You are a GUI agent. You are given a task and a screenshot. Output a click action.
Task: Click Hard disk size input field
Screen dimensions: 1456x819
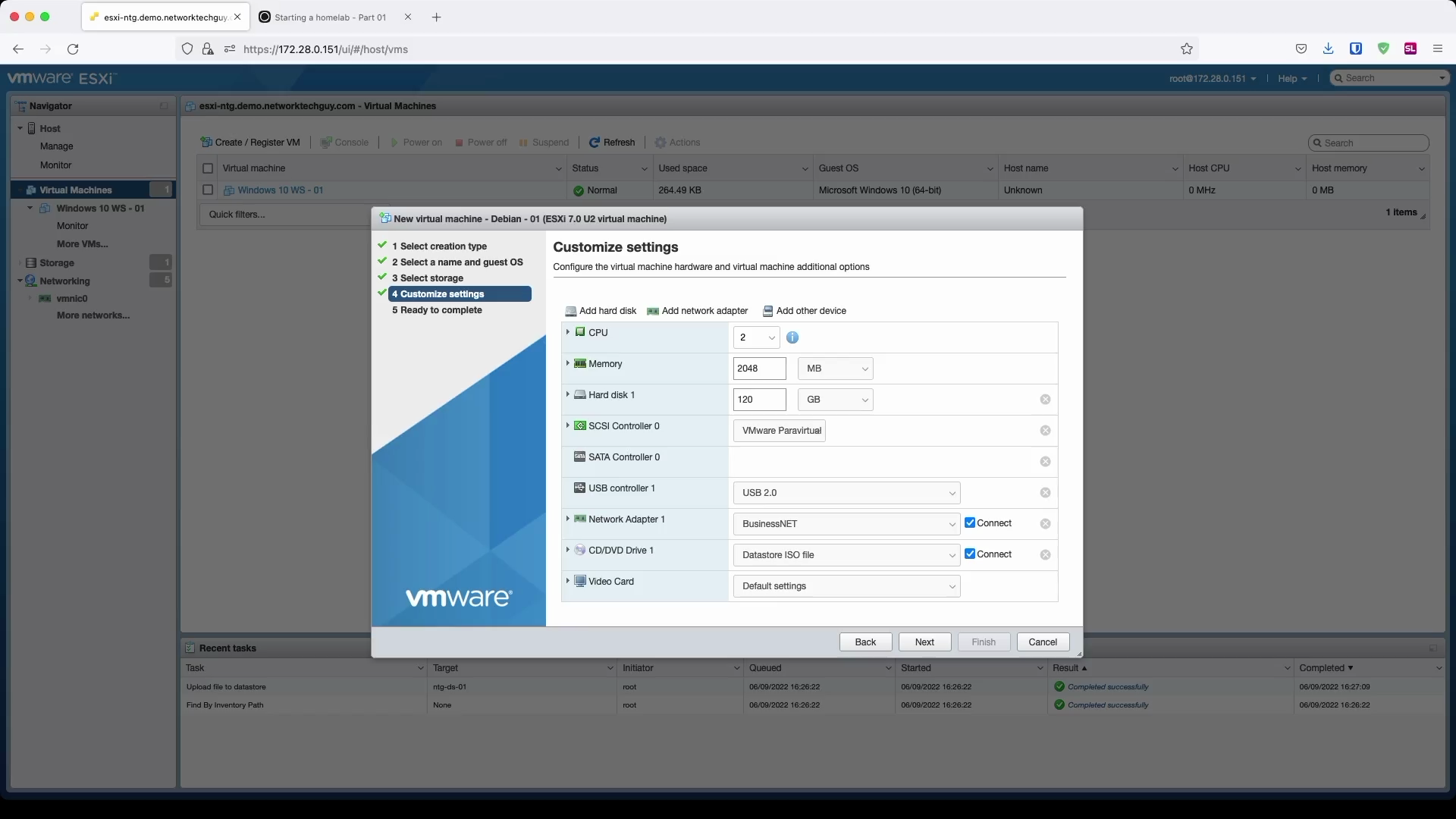[x=759, y=400]
